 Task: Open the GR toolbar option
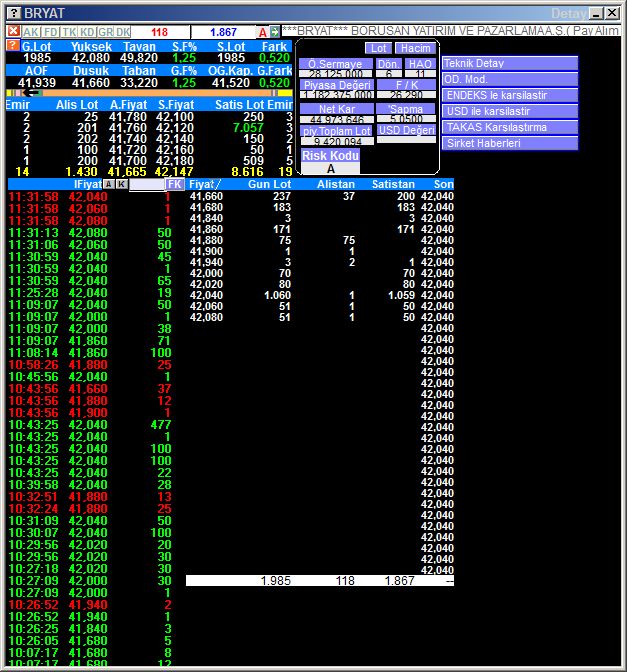pyautogui.click(x=105, y=32)
